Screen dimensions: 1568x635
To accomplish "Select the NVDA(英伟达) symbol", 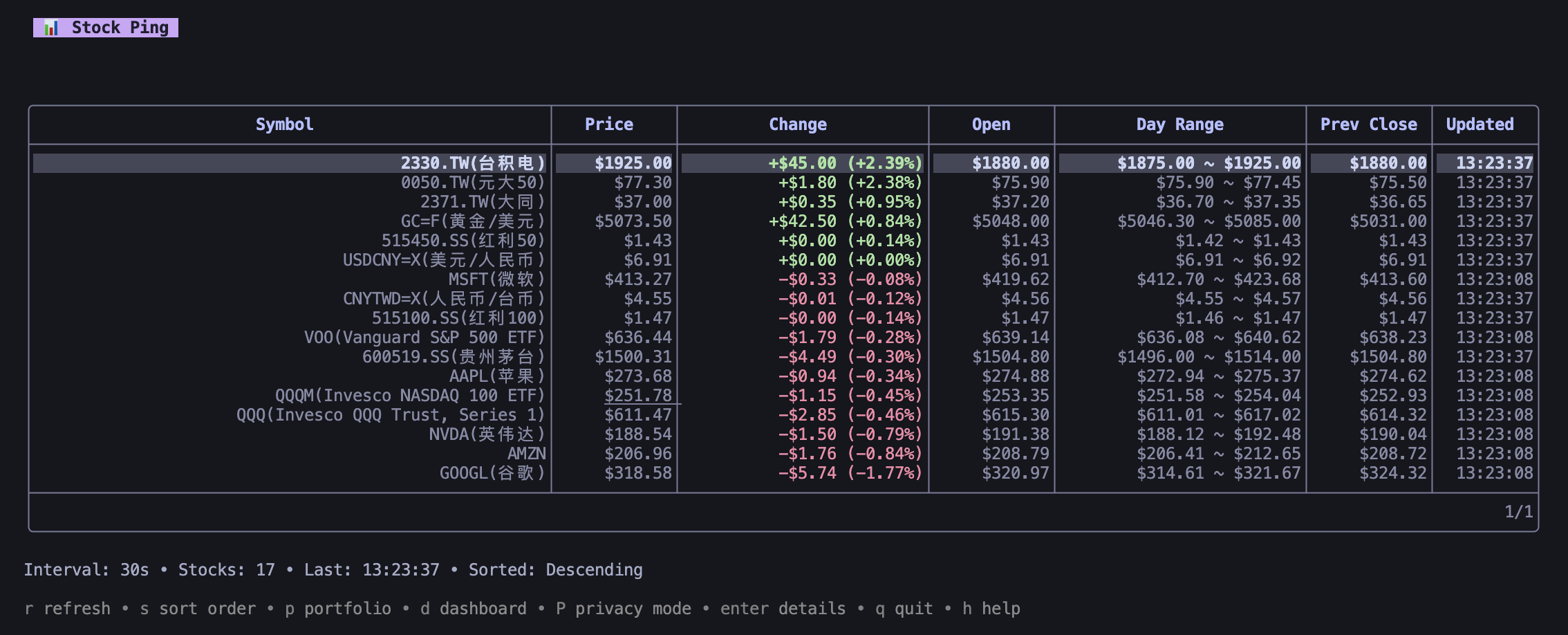I will click(487, 434).
